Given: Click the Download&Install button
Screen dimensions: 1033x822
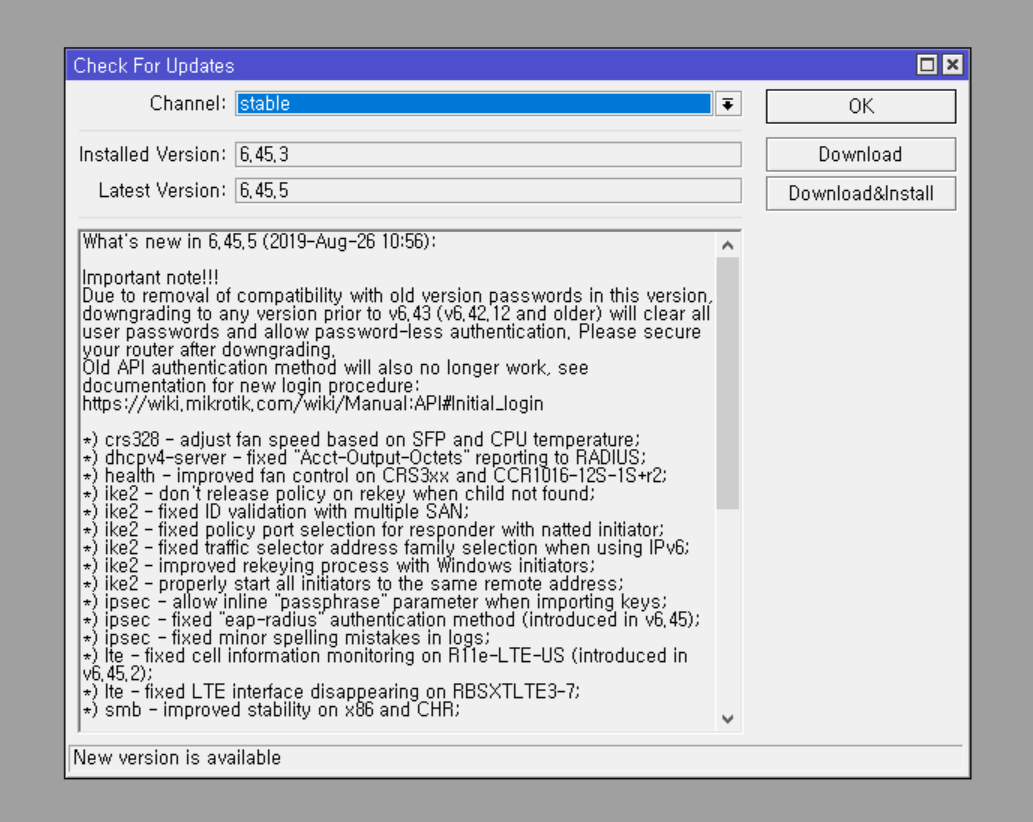Looking at the screenshot, I should pos(860,193).
